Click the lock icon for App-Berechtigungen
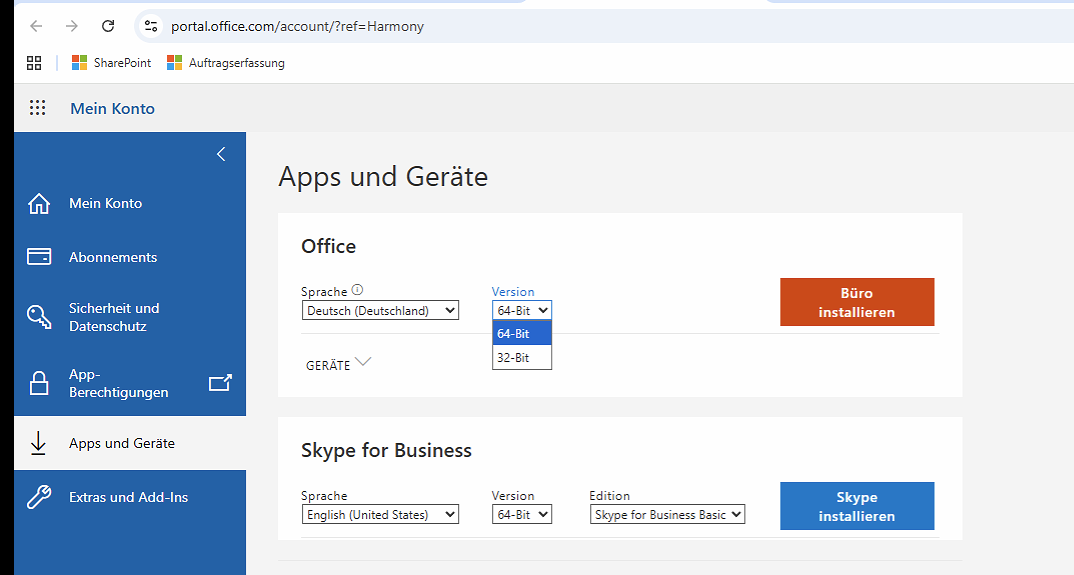The width and height of the screenshot is (1074, 575). [39, 383]
